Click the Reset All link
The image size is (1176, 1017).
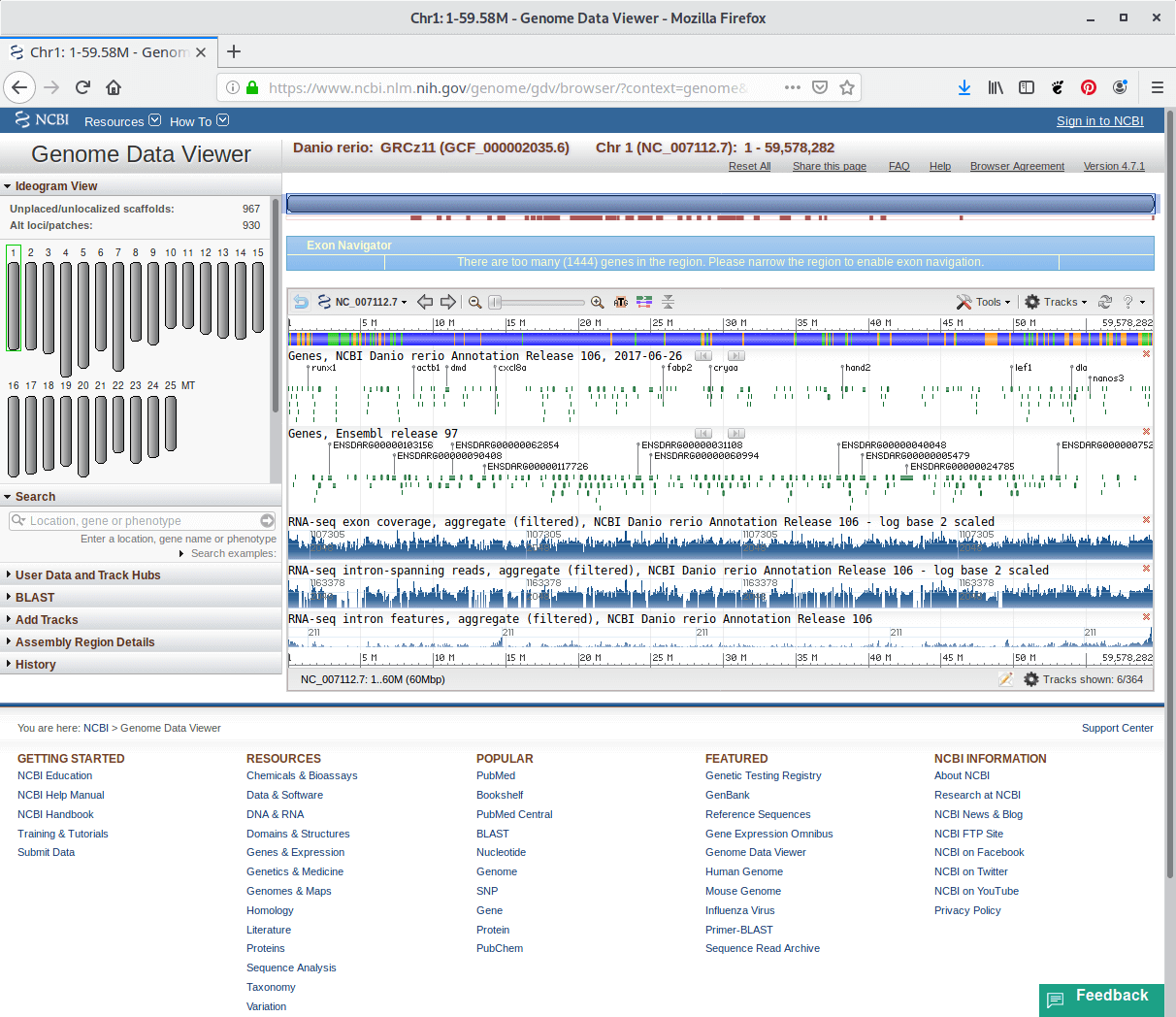(x=749, y=166)
